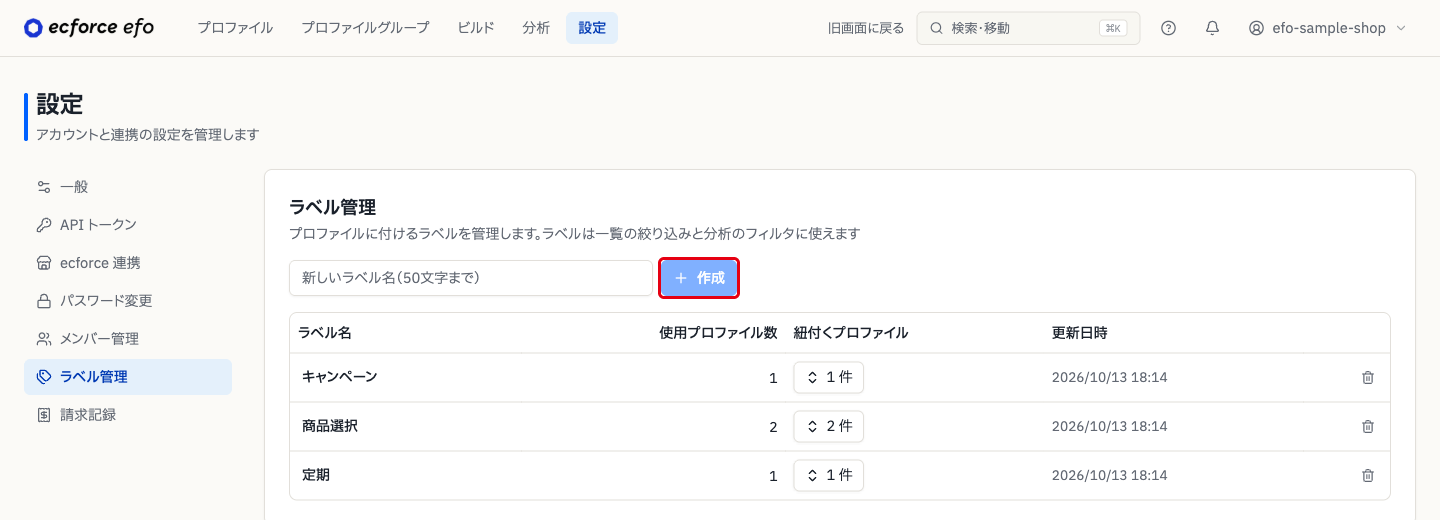
Task: Go to the プロファイル tab
Action: 235,28
